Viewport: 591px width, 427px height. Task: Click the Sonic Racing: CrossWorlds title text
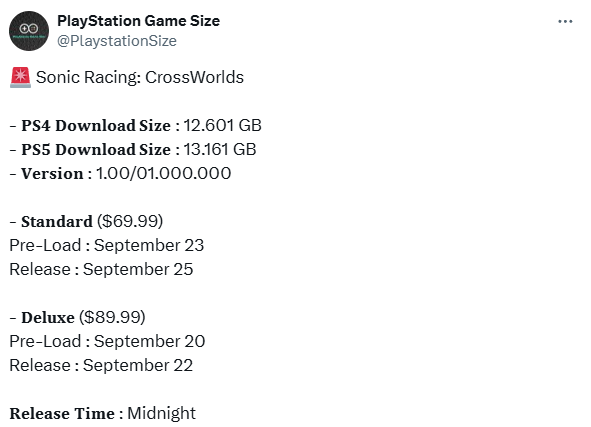point(140,77)
